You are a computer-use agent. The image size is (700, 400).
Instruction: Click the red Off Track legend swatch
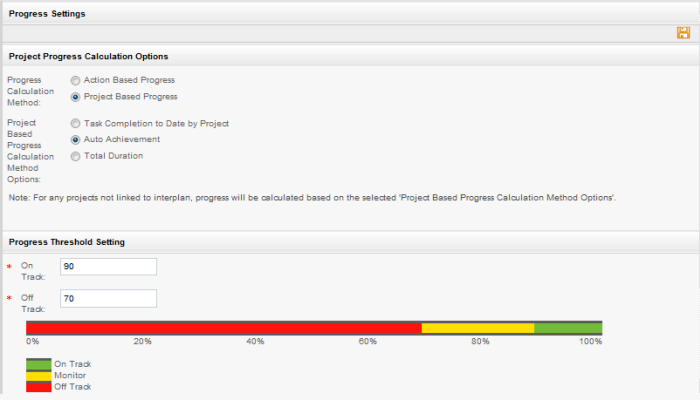coord(38,386)
